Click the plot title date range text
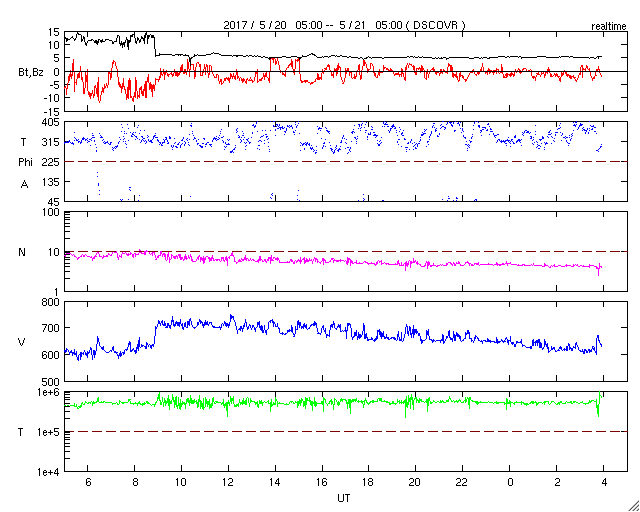This screenshot has width=640, height=512. click(x=344, y=25)
